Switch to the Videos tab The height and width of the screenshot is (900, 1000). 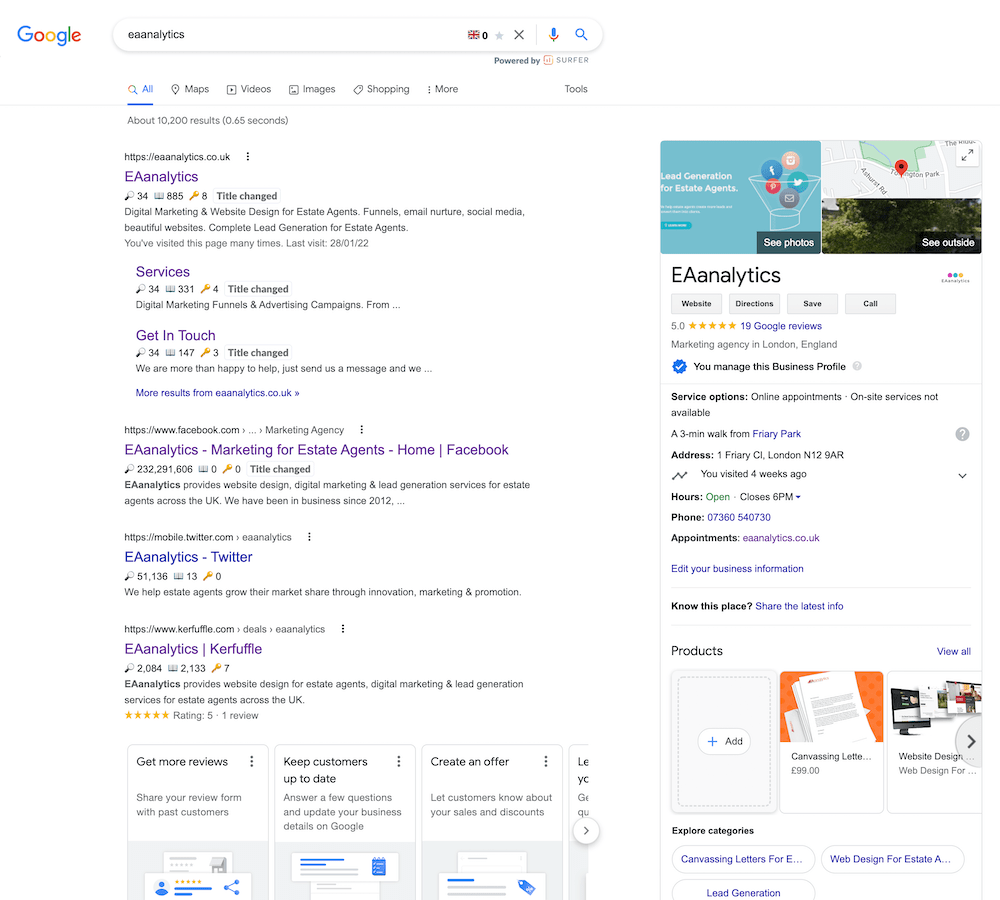click(249, 89)
